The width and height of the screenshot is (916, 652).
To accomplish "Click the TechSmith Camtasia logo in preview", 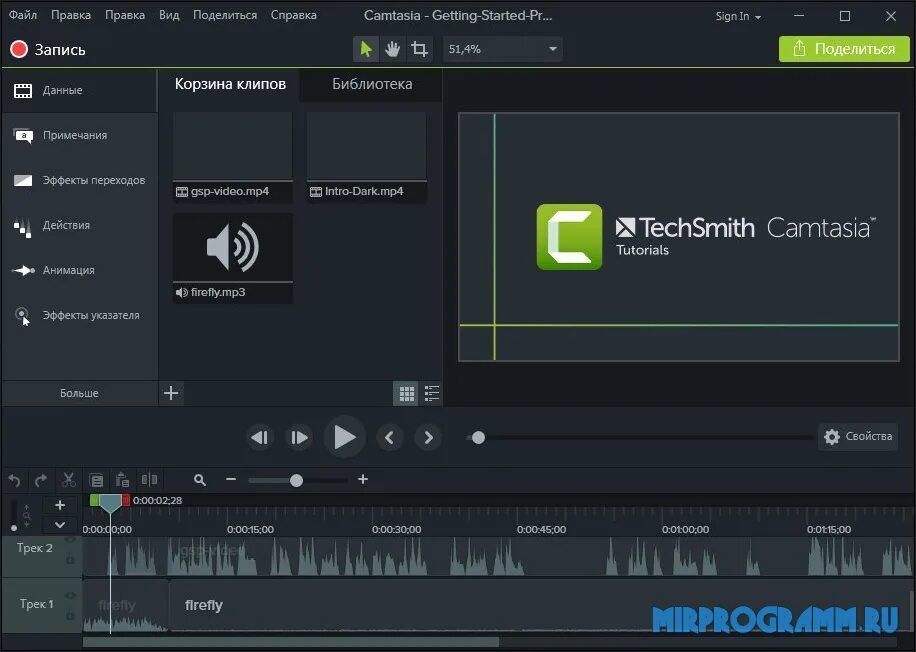I will tap(706, 237).
